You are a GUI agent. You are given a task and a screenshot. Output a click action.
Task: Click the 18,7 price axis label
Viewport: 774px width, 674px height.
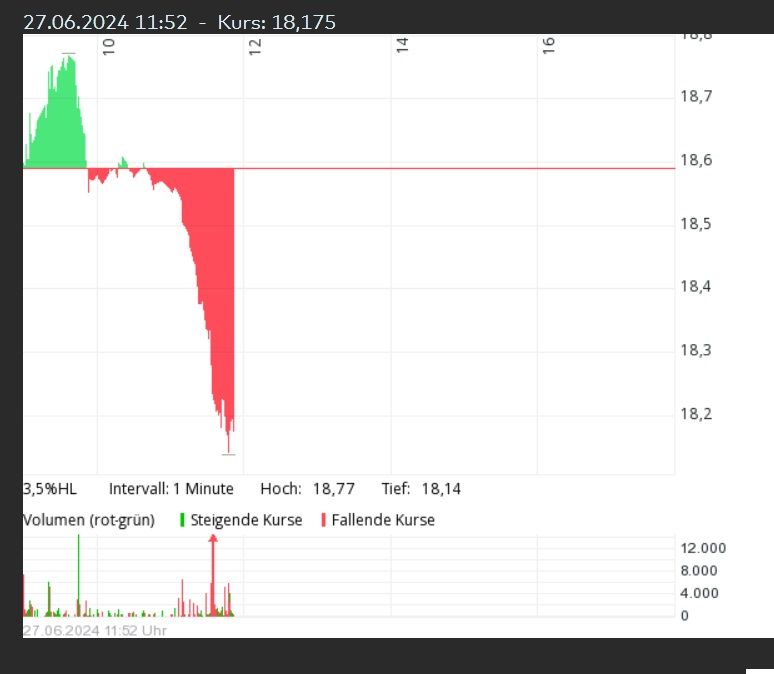click(x=696, y=96)
